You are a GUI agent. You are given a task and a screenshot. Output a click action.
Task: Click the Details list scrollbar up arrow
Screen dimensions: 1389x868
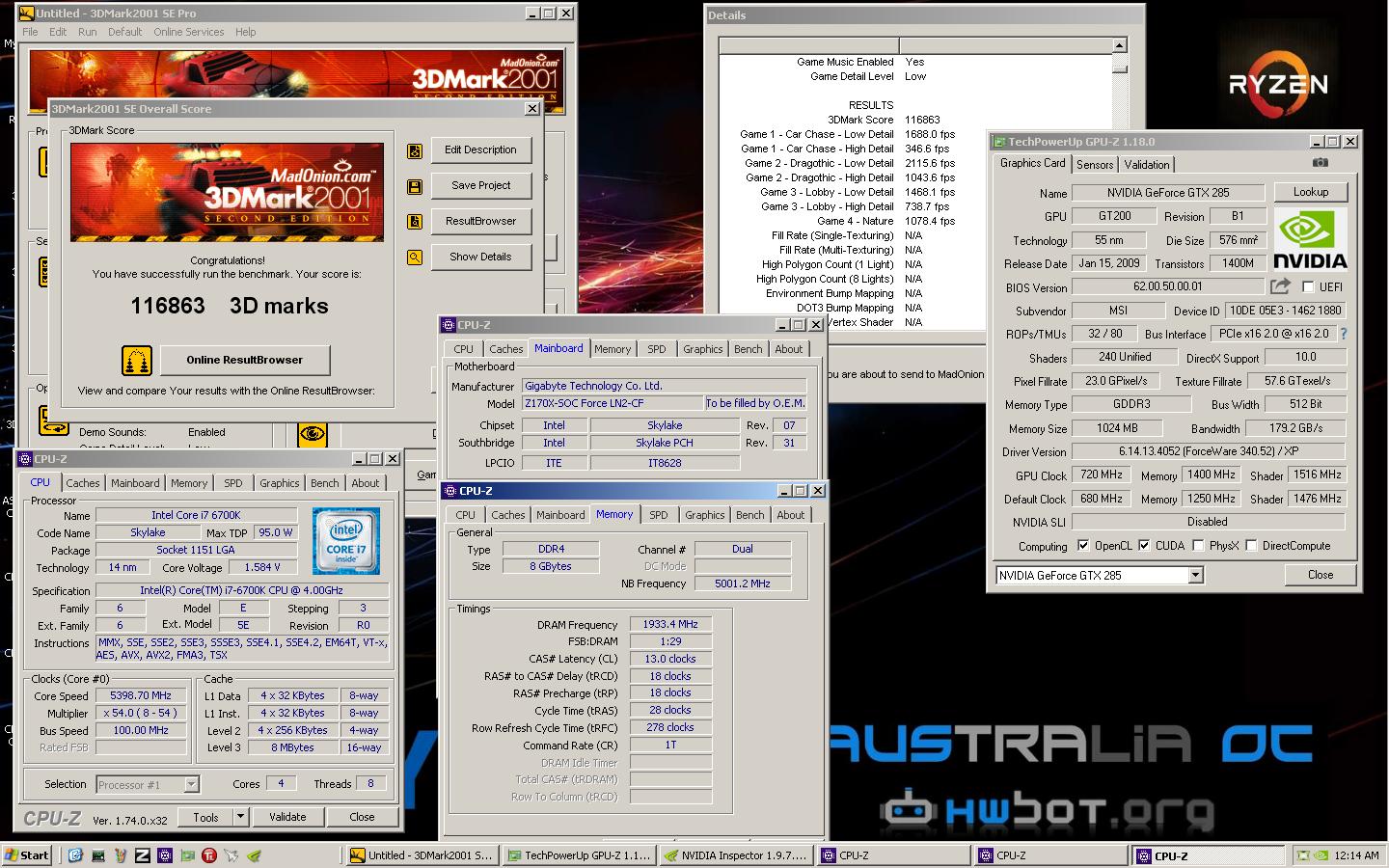pos(1119,45)
